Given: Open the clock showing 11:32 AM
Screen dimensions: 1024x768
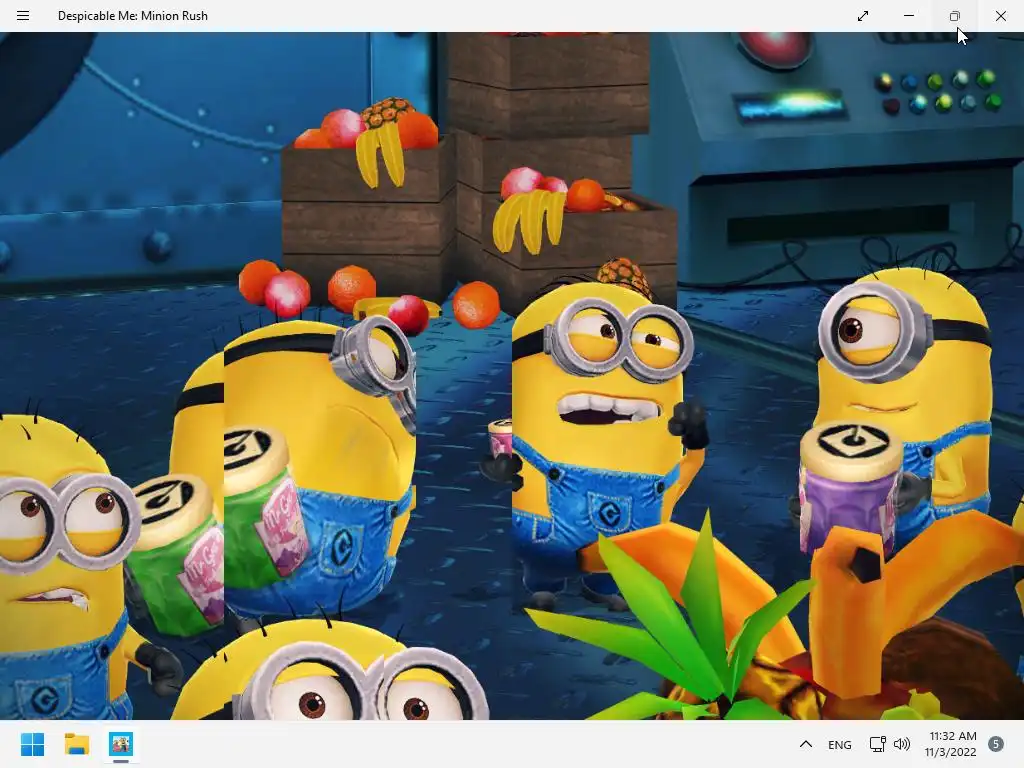Looking at the screenshot, I should coord(951,744).
